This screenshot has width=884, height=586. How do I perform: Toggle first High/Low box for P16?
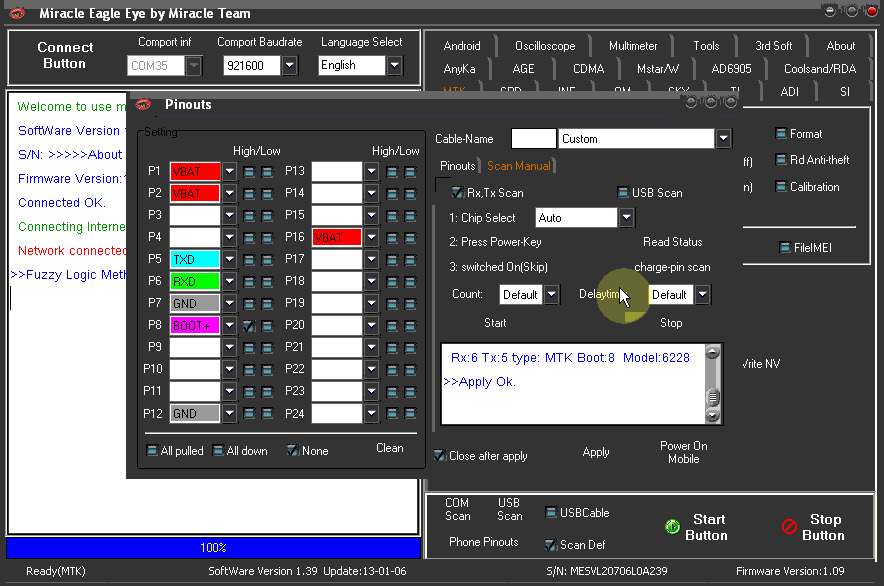tap(392, 237)
